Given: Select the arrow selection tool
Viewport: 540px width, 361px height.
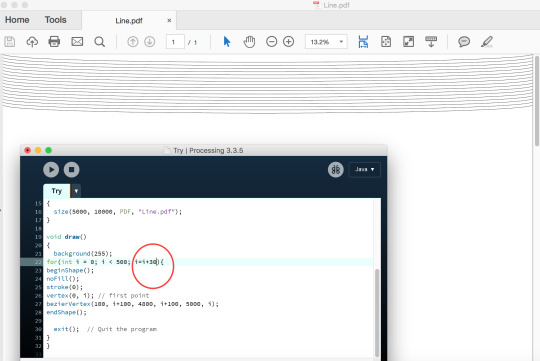Looking at the screenshot, I should click(227, 42).
